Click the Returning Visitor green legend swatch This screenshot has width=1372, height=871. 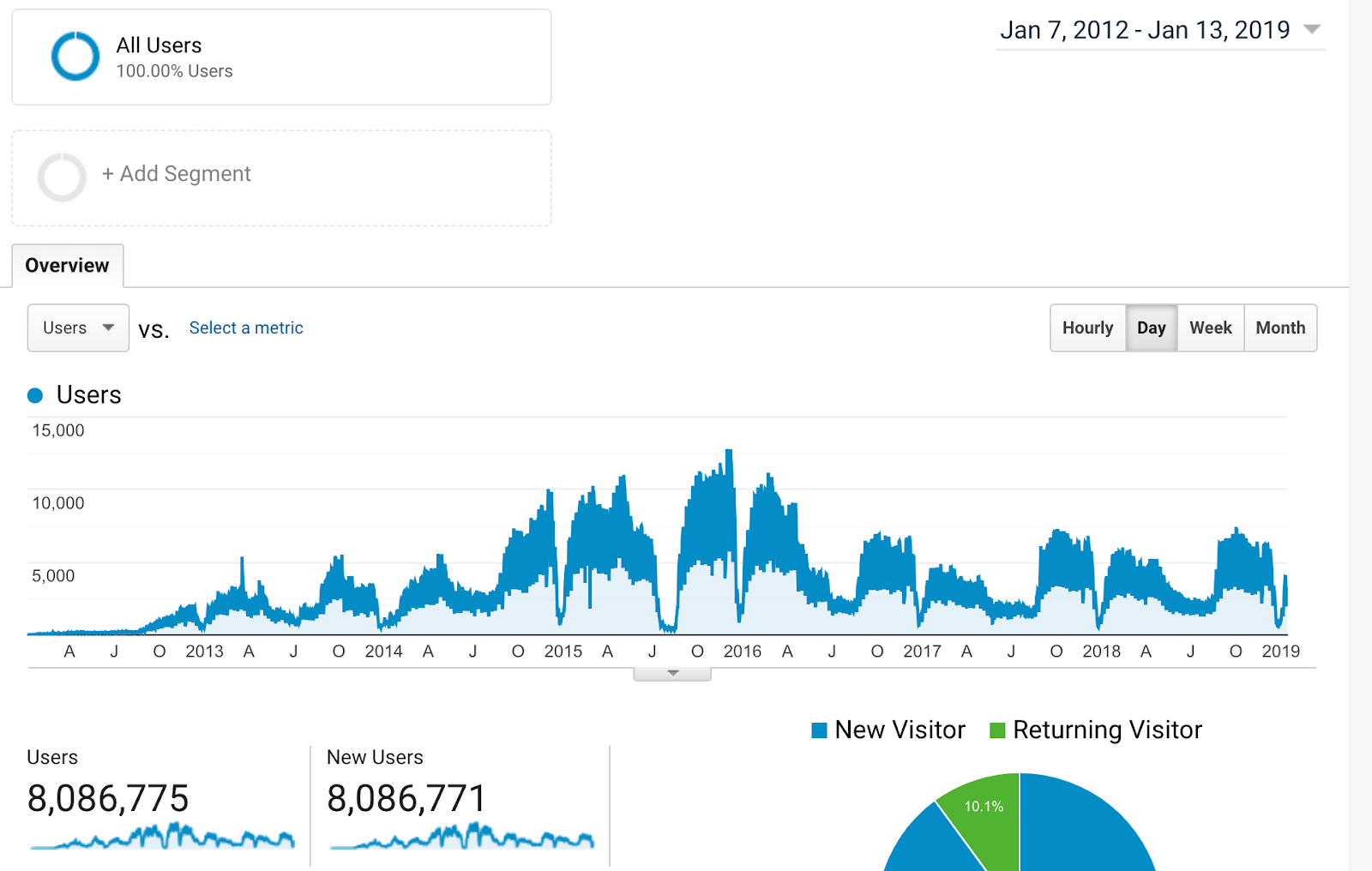(x=997, y=730)
